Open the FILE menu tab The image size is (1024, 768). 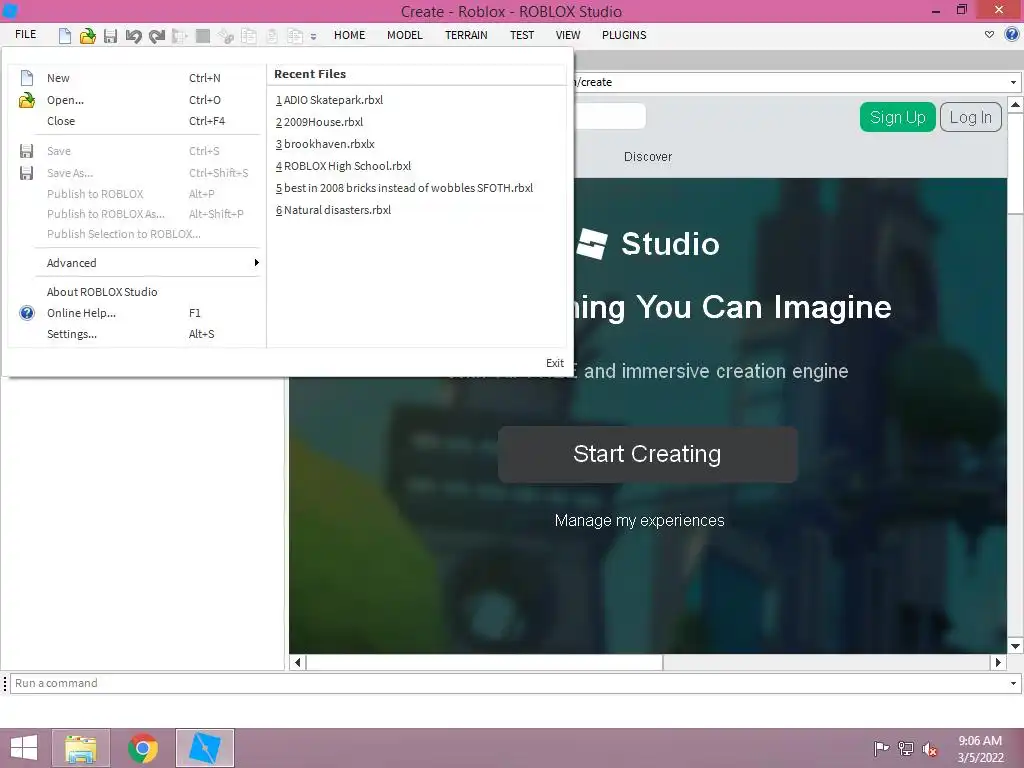25,35
